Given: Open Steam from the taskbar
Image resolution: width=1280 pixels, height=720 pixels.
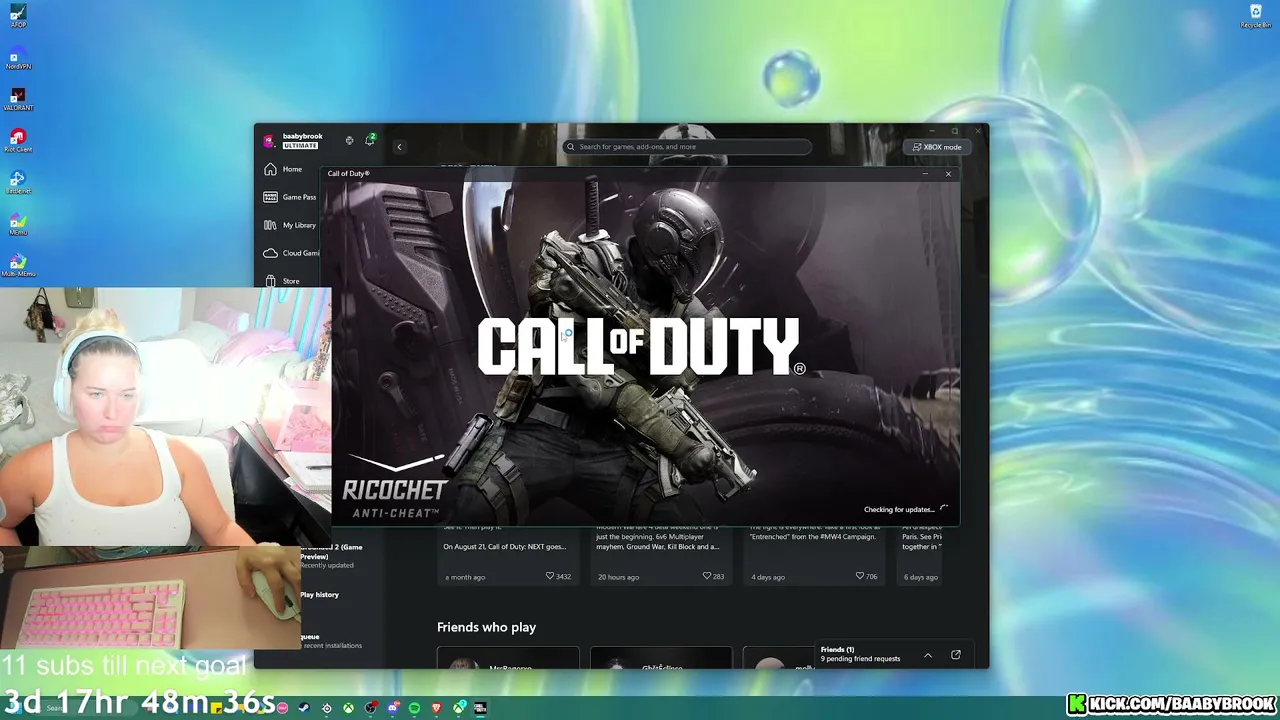Looking at the screenshot, I should click(304, 708).
